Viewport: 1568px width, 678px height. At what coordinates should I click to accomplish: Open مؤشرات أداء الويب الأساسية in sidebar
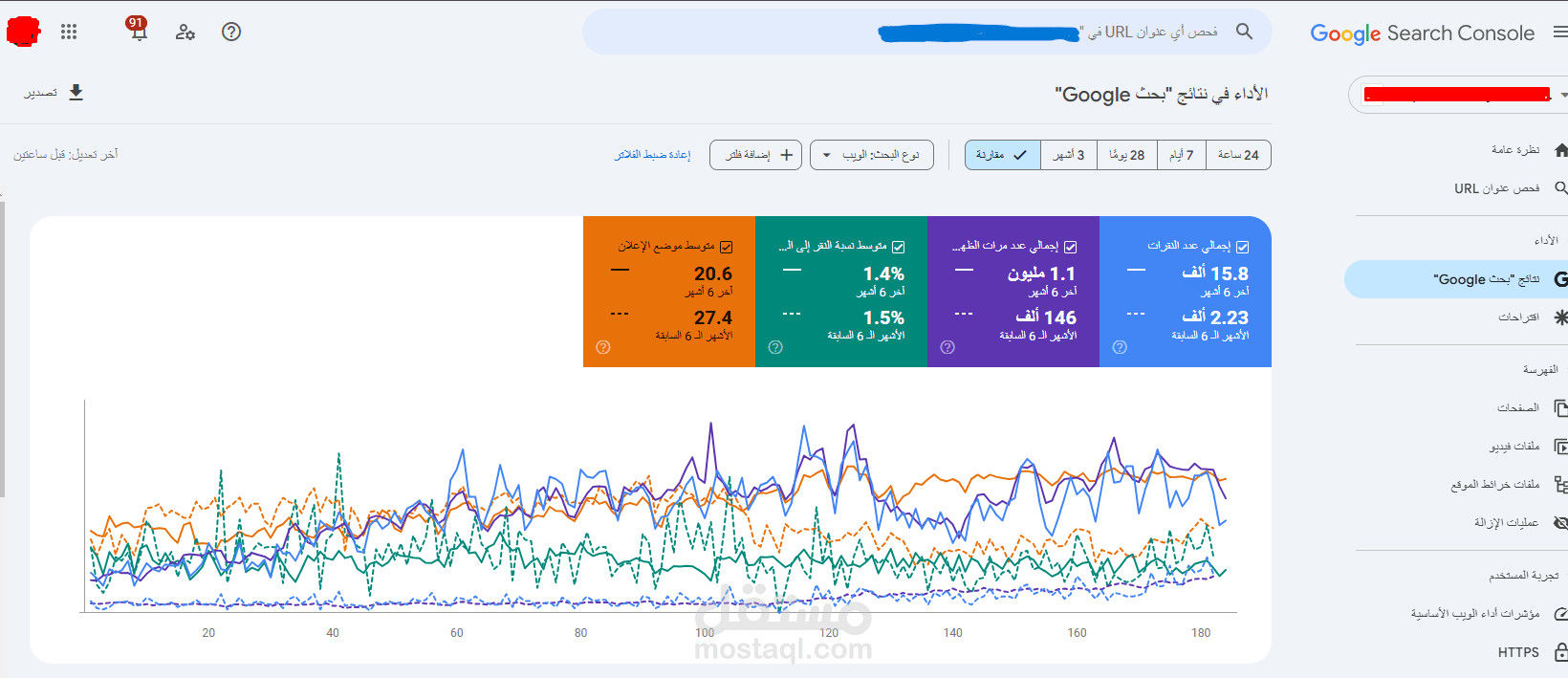pyautogui.click(x=1474, y=614)
